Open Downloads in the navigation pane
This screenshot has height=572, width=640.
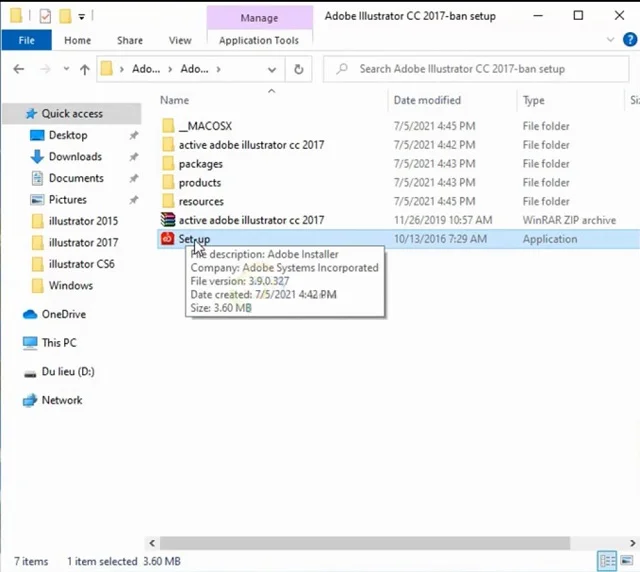point(75,156)
